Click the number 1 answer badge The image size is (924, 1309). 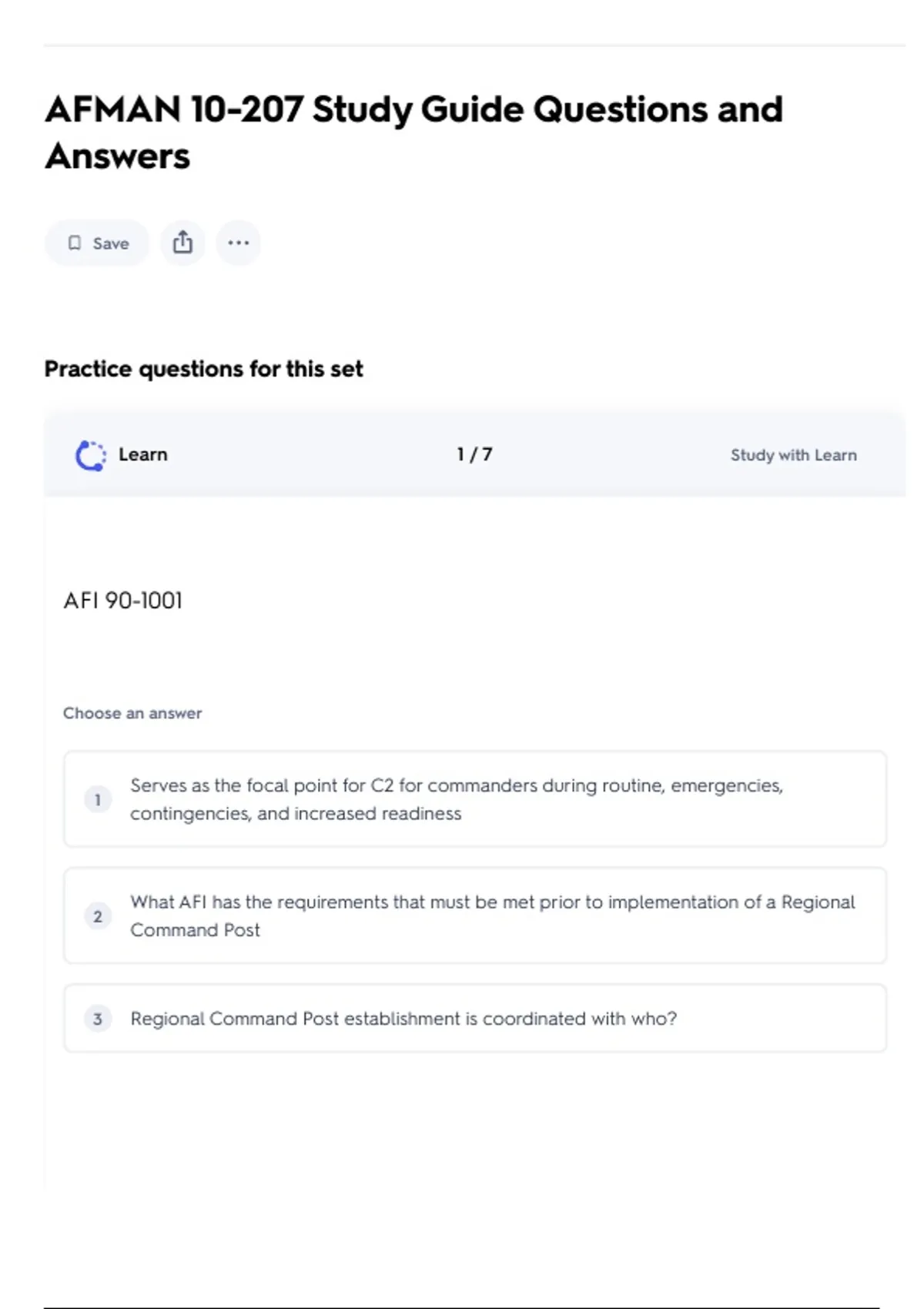click(x=98, y=799)
